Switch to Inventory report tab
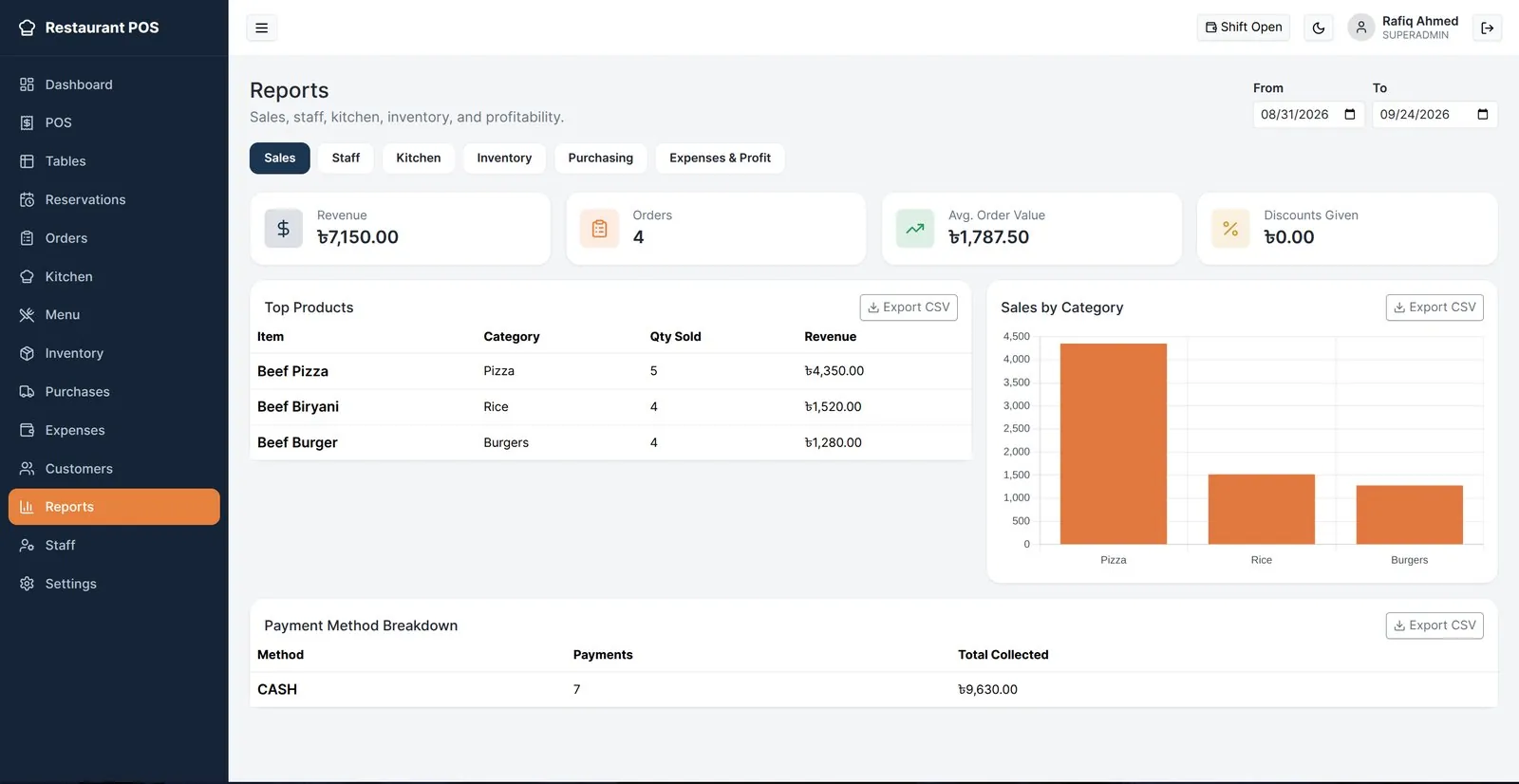 pos(504,158)
